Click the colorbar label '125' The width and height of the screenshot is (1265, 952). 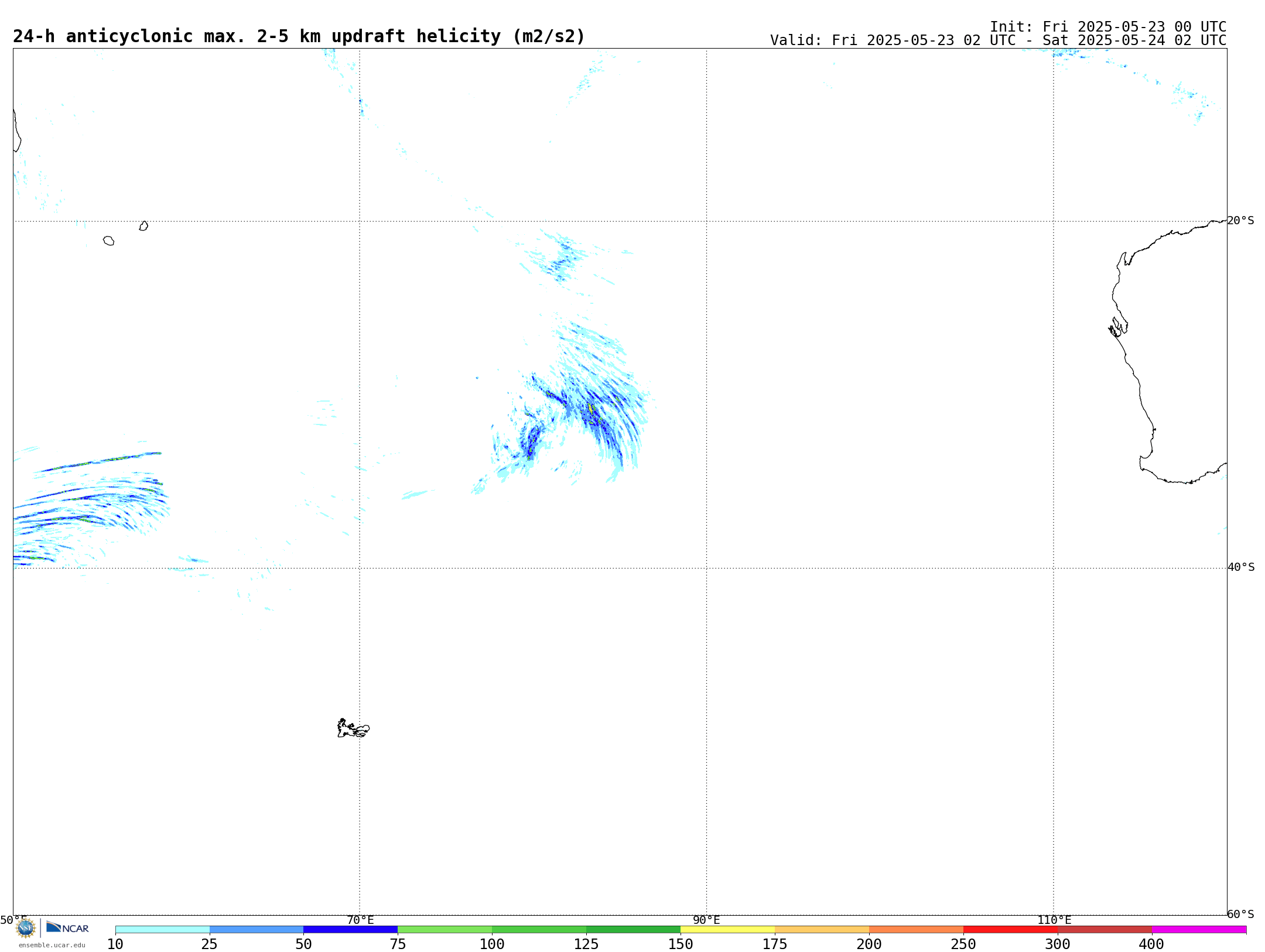[586, 944]
